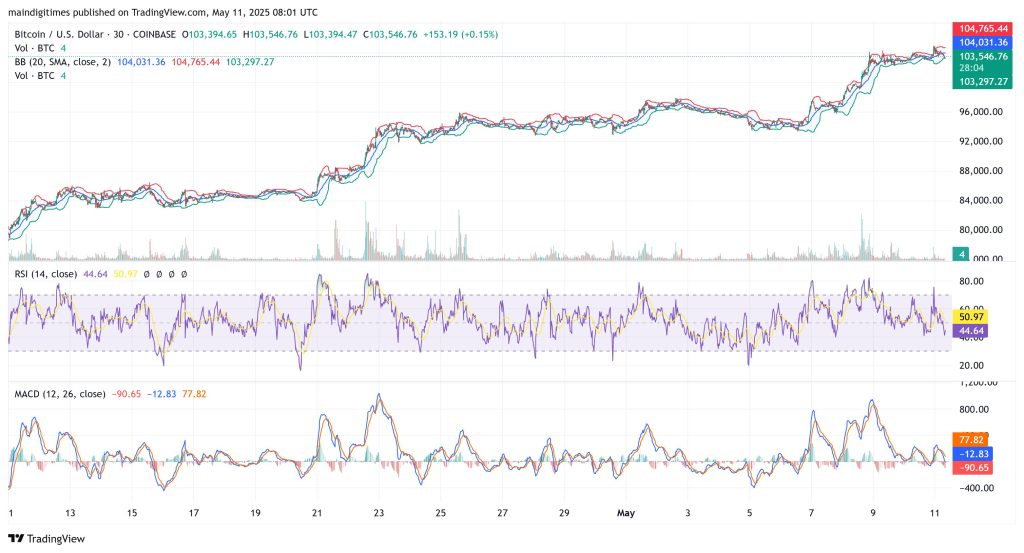The height and width of the screenshot is (553, 1024).
Task: Click the orange 77.82 MACD axis tag
Action: click(x=973, y=438)
